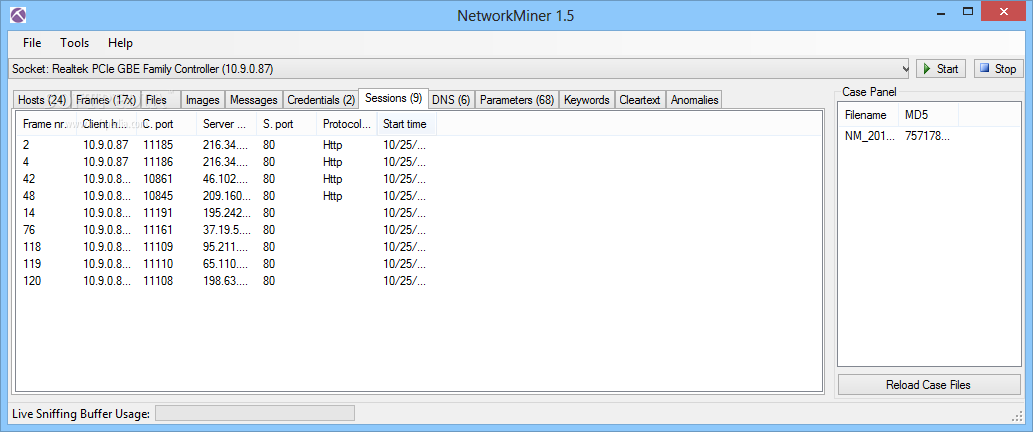Sort by Client host column header

[107, 124]
